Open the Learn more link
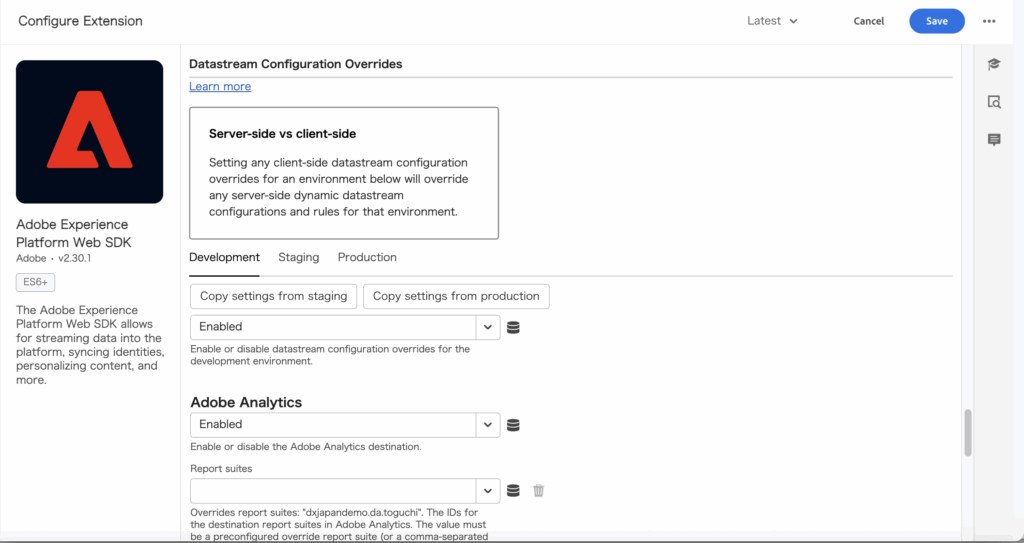Image resolution: width=1024 pixels, height=543 pixels. 220,86
